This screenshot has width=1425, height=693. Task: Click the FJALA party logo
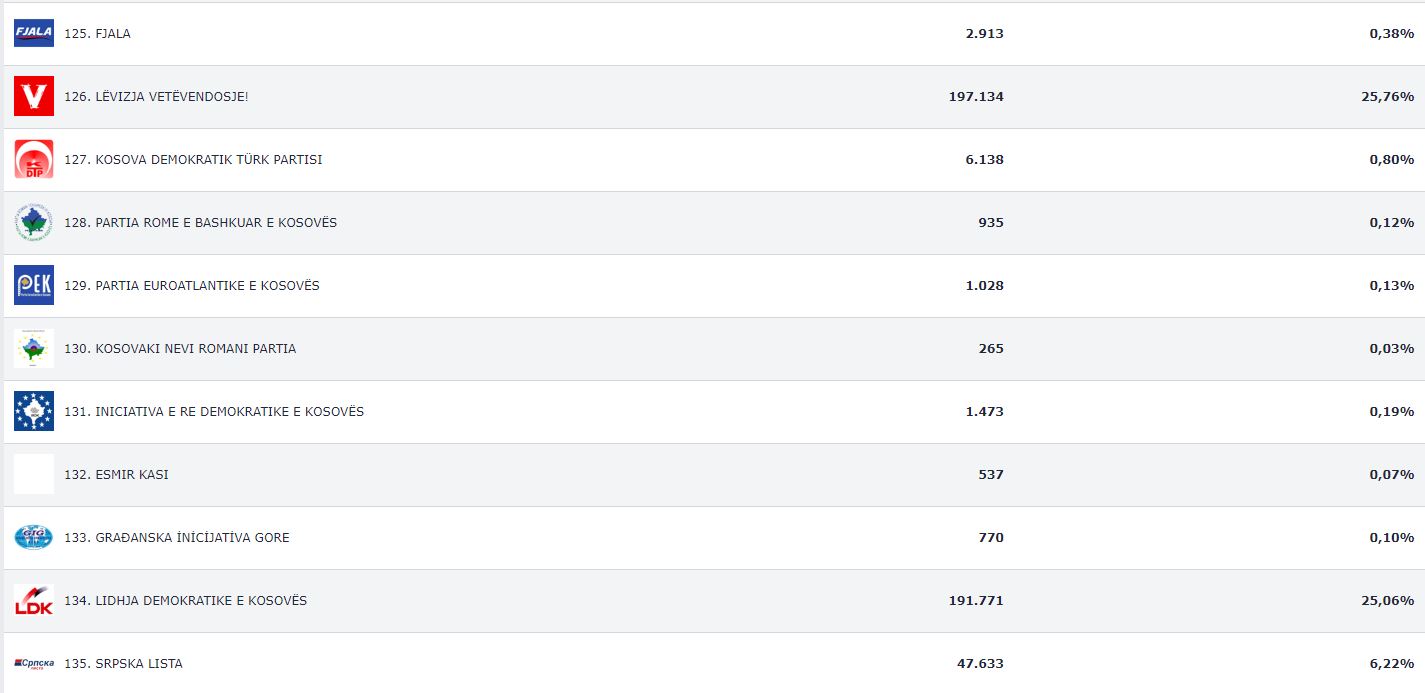pyautogui.click(x=34, y=33)
